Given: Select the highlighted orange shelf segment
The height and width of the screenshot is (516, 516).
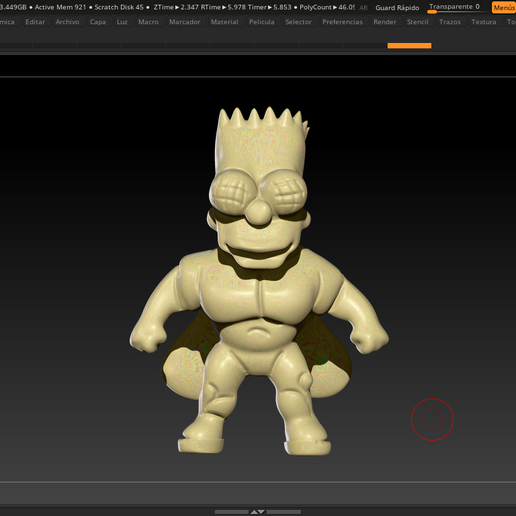Looking at the screenshot, I should click(x=409, y=46).
